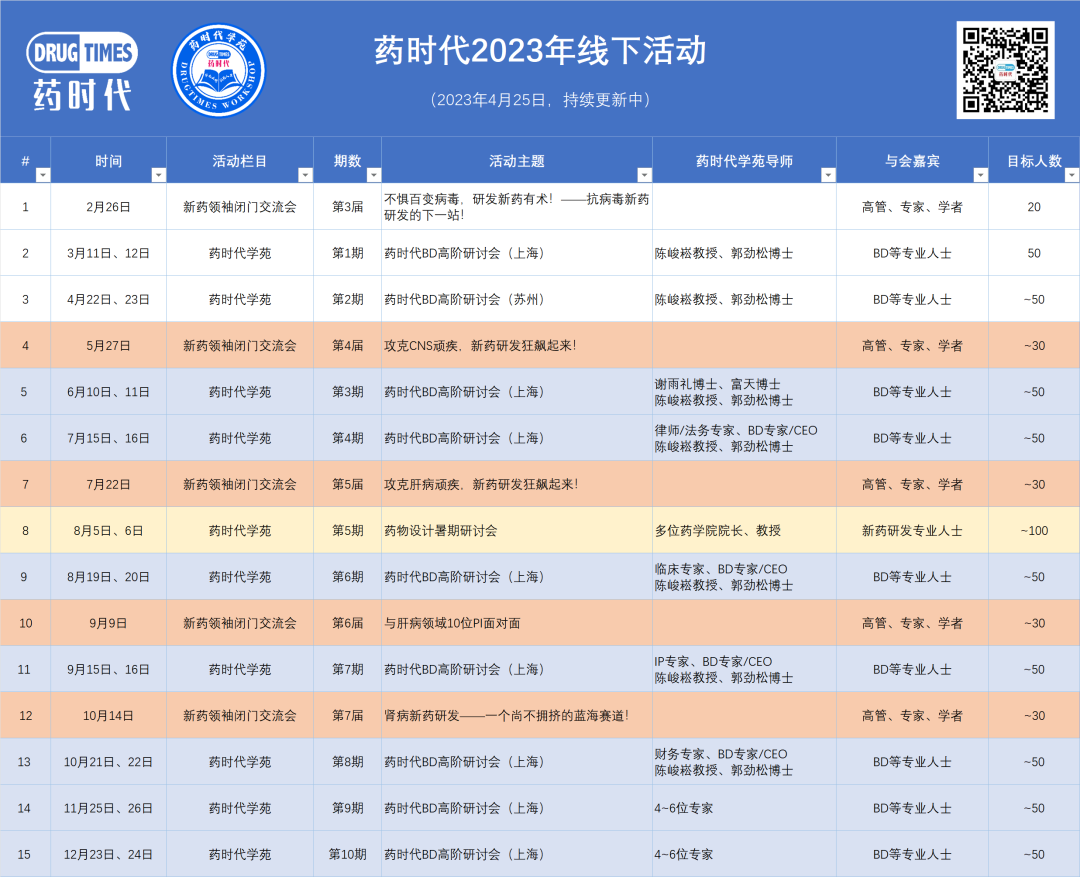This screenshot has height=877, width=1080.
Task: Select the period cell 第3届
Action: click(x=347, y=207)
